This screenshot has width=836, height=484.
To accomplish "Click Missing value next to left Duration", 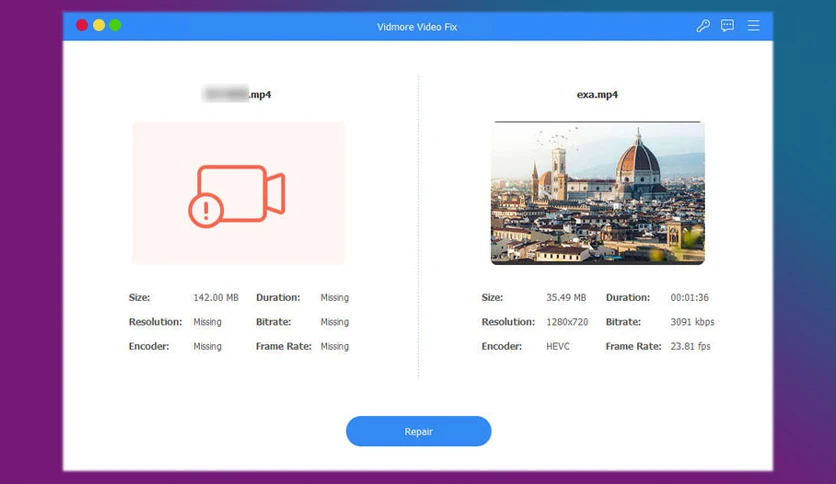I will (x=334, y=297).
